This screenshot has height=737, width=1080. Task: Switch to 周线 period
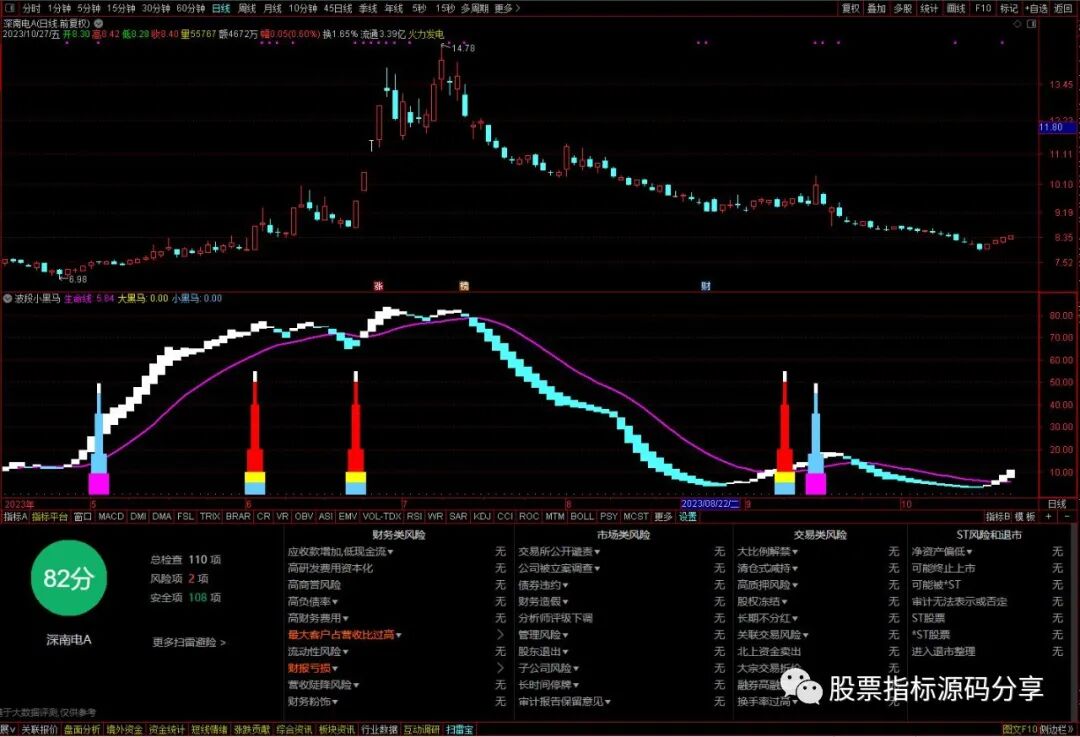coord(247,8)
